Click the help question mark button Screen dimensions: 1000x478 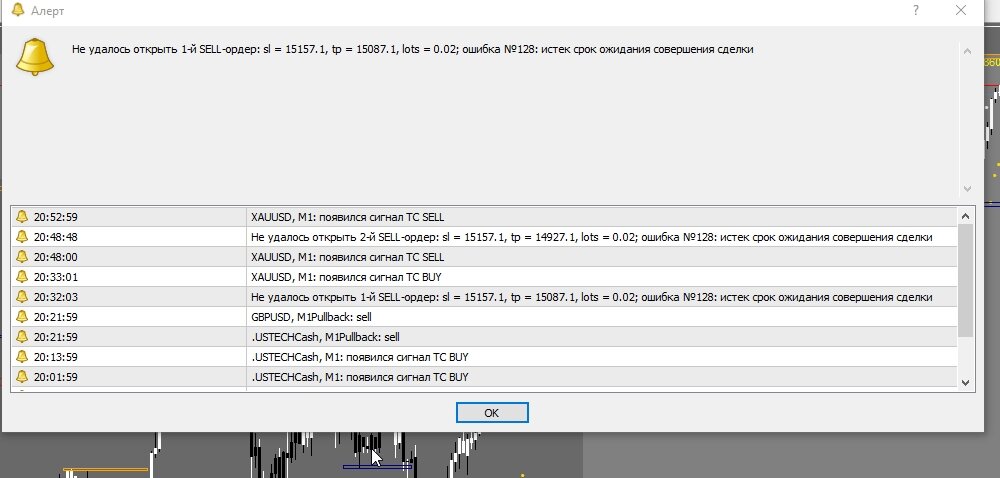pyautogui.click(x=916, y=10)
